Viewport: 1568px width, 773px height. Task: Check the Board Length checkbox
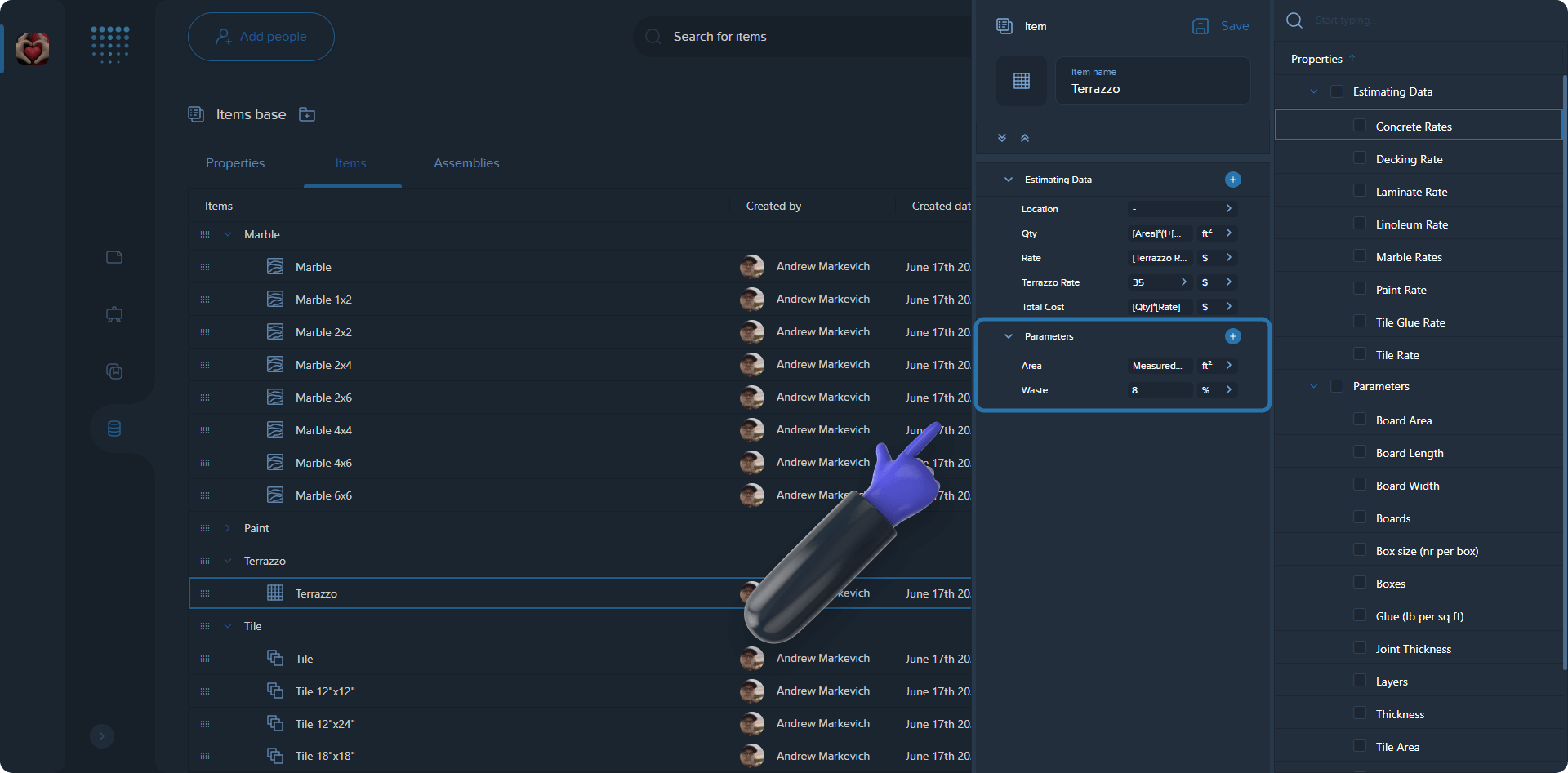[1360, 452]
